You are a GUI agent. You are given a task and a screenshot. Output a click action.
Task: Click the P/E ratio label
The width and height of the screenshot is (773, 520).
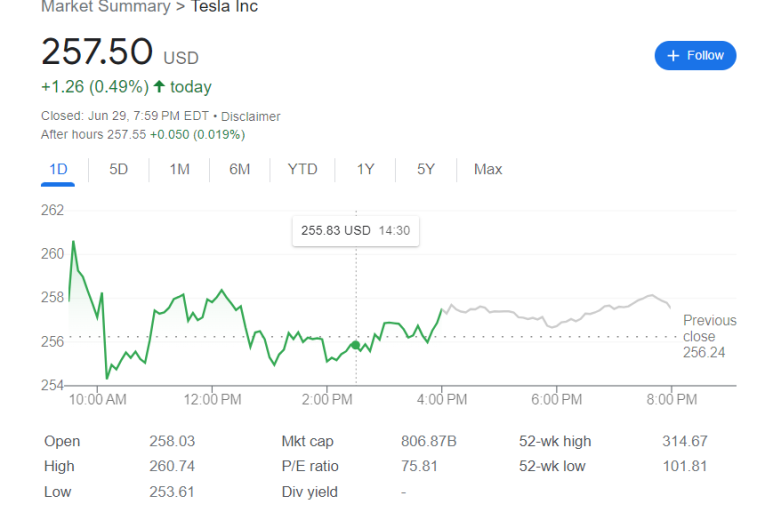click(310, 466)
